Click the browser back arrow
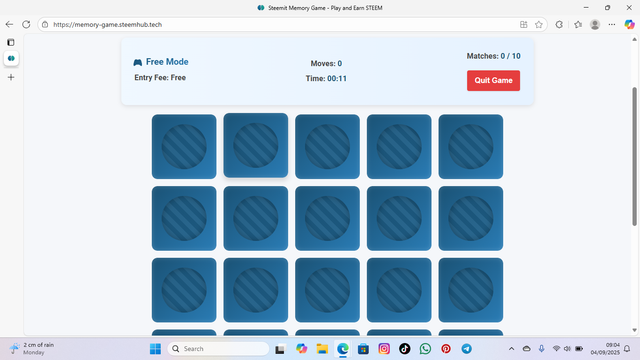This screenshot has width=640, height=360. tap(9, 24)
